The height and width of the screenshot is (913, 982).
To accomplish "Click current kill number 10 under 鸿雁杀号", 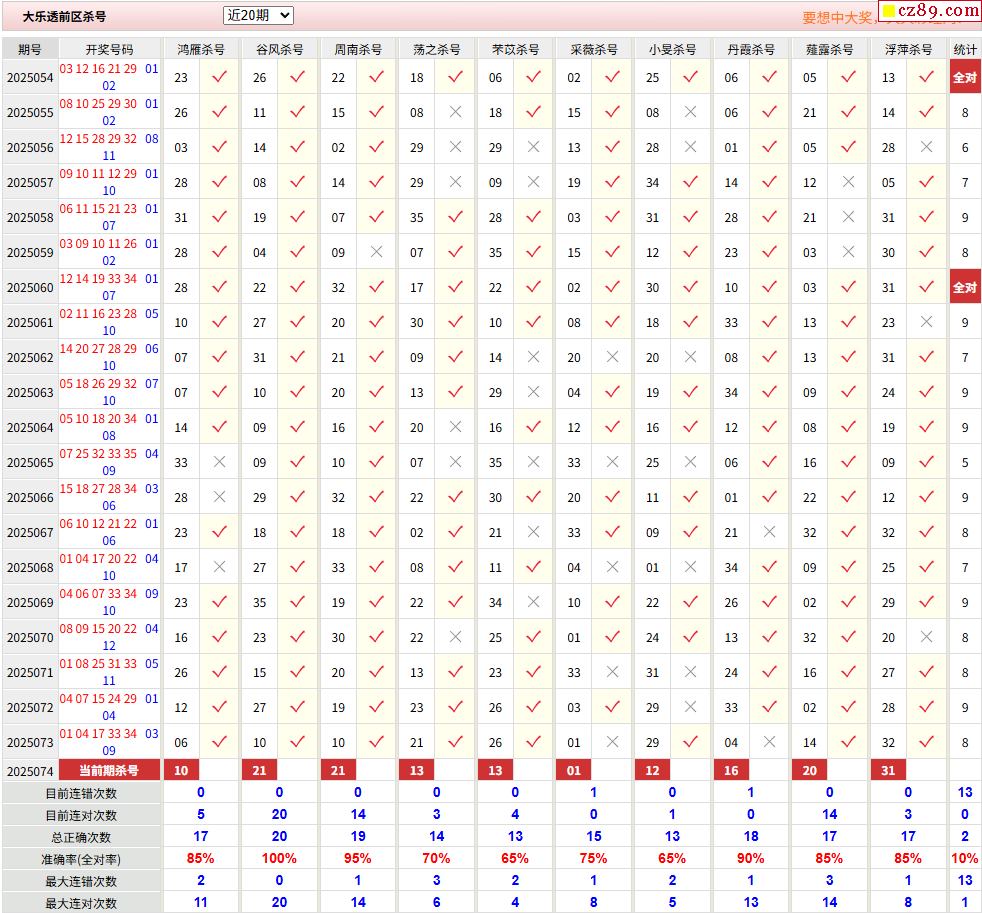I will [181, 771].
